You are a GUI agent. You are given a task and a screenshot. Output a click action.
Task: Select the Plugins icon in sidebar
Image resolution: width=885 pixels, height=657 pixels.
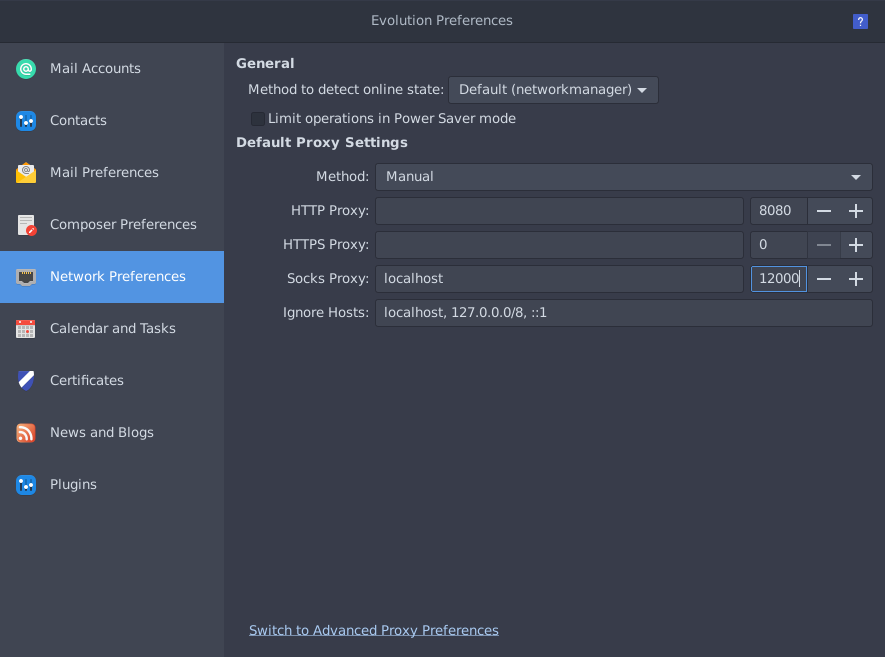[x=26, y=485]
